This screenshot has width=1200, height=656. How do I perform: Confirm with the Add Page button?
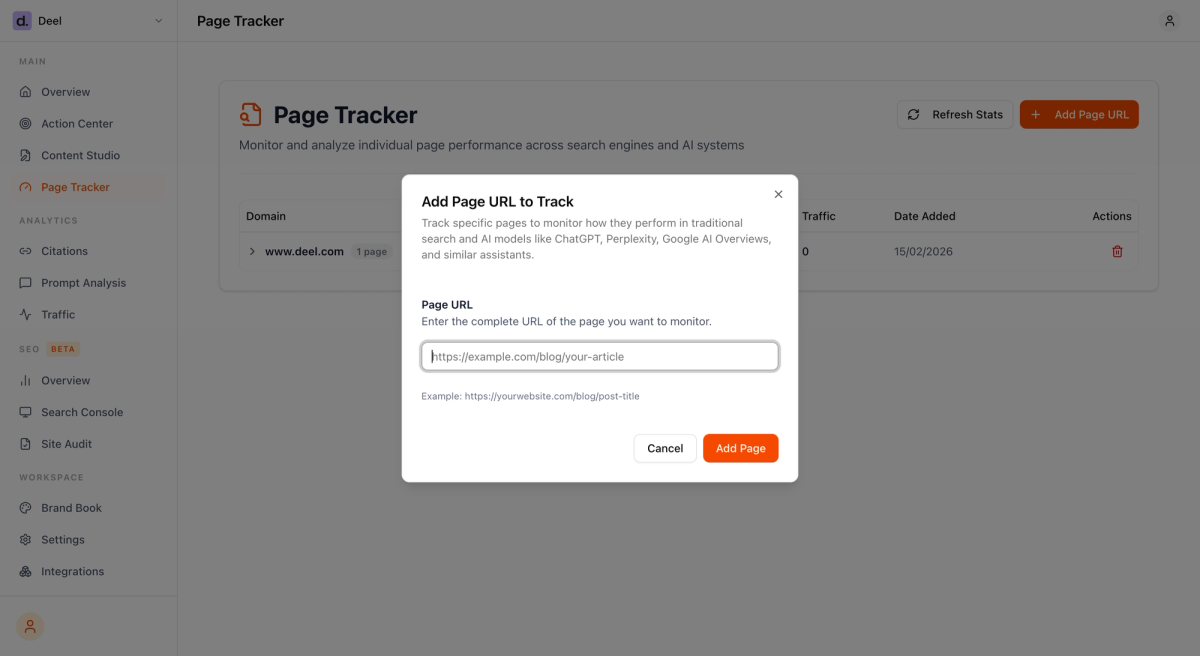740,448
